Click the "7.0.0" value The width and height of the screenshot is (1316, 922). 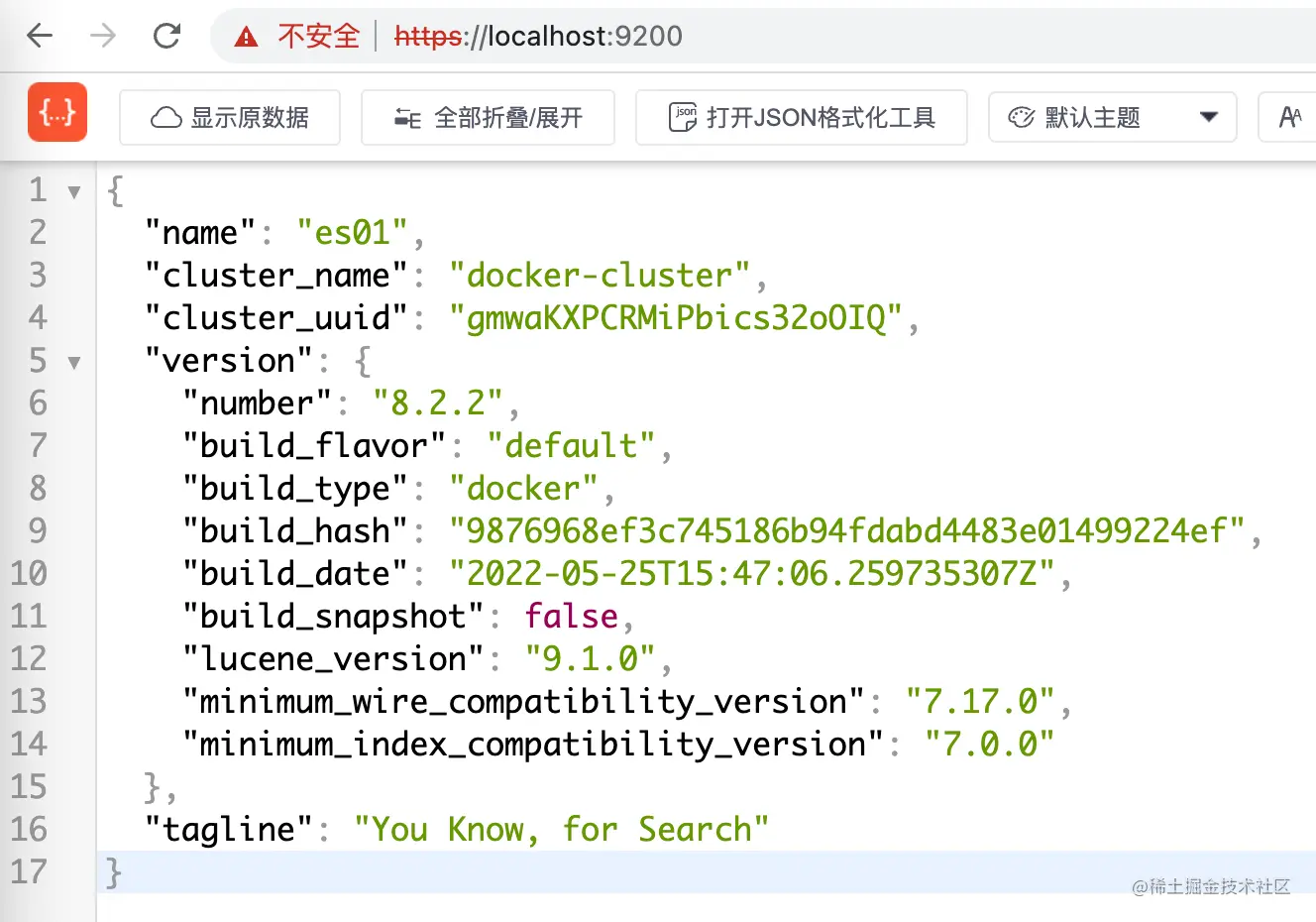(989, 745)
